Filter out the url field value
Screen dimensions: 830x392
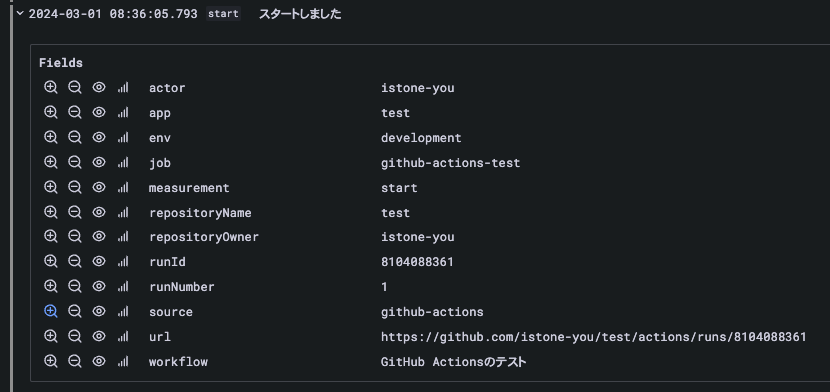pos(75,336)
